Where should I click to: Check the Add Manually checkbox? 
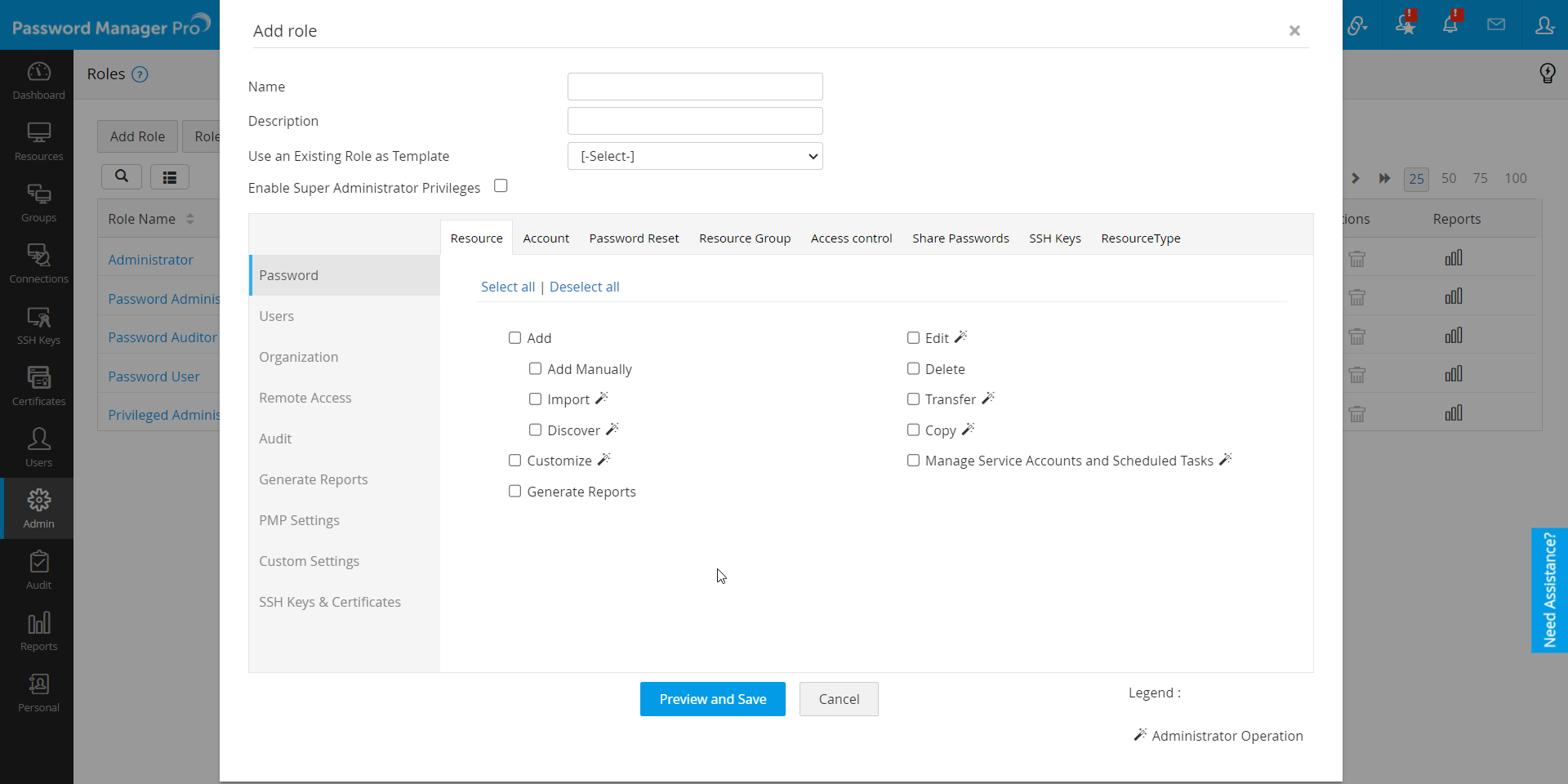pos(535,369)
